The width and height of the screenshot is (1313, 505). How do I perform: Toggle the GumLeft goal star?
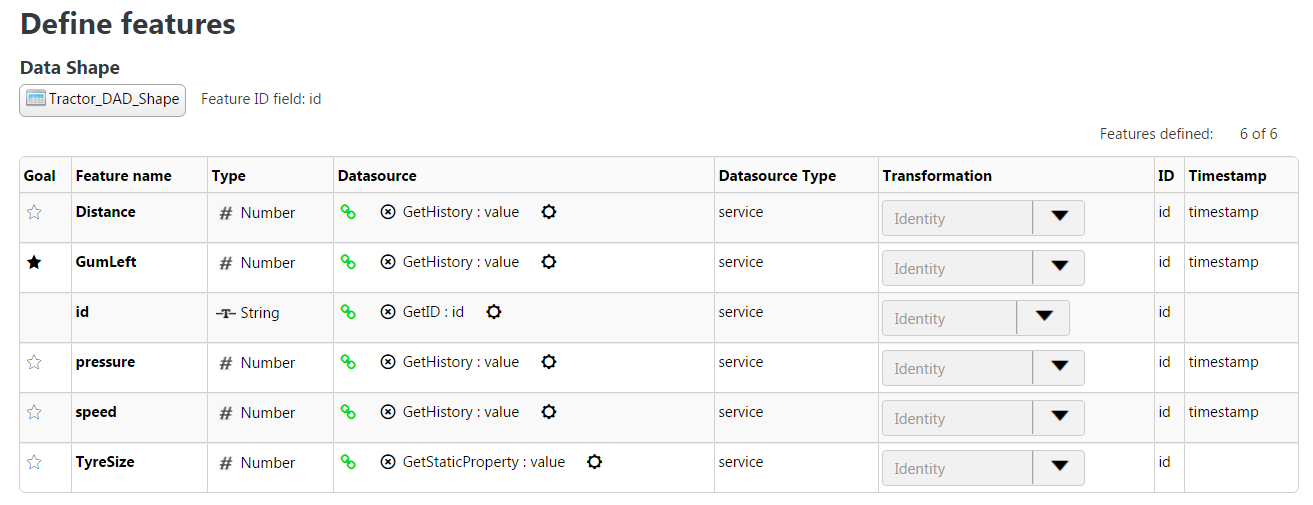coord(34,262)
